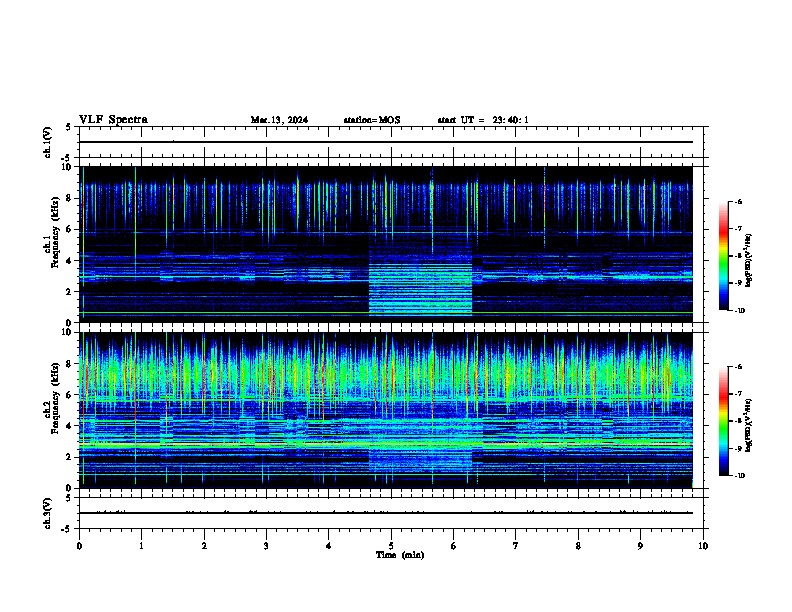
Task: Click the ch.2 spectrogram color scale bar
Action: [x=724, y=421]
